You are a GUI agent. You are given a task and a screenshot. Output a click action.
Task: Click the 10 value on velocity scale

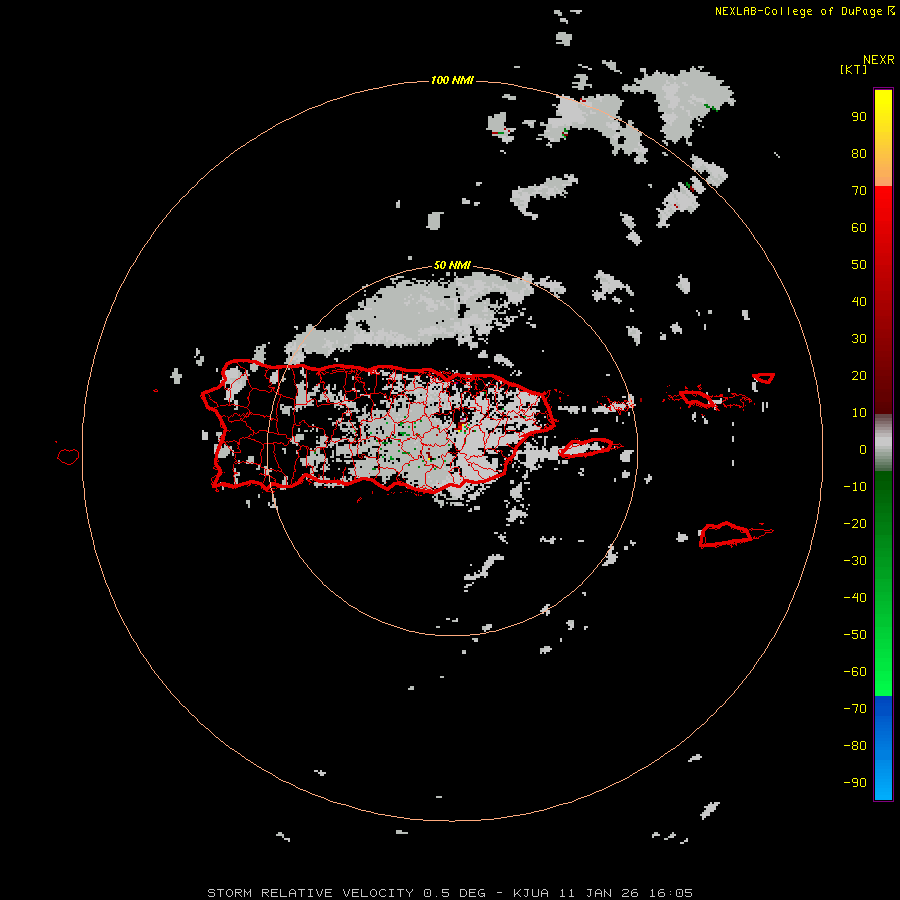pyautogui.click(x=859, y=413)
